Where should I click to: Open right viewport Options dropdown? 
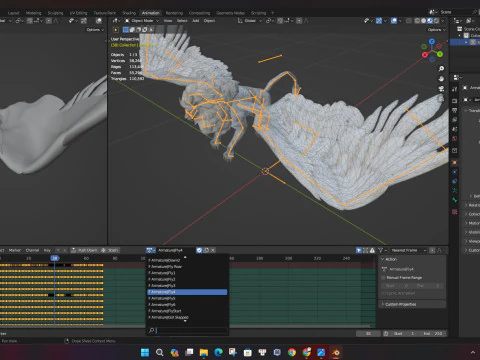pos(437,30)
